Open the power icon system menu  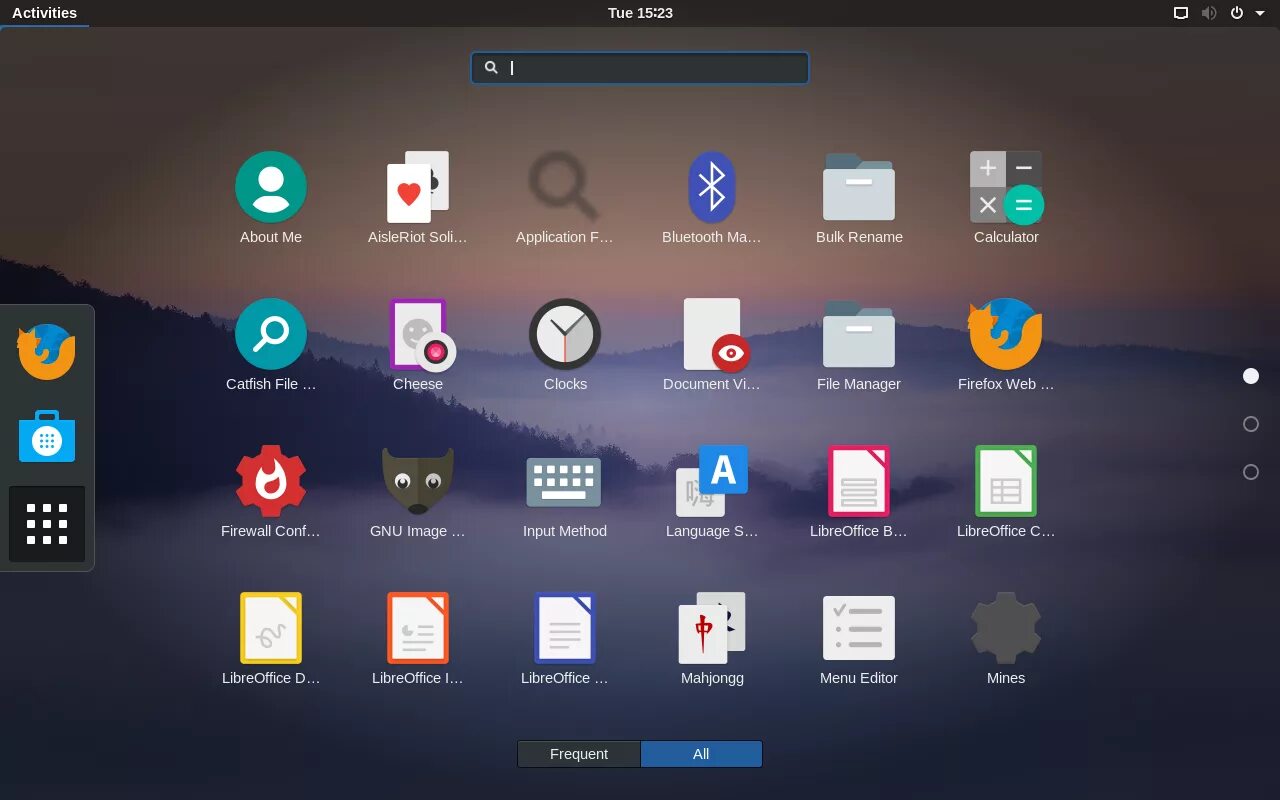click(1237, 13)
